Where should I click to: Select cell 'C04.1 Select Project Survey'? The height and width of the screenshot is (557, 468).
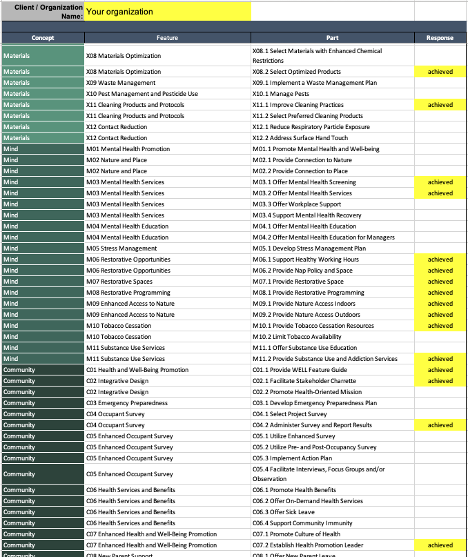(333, 414)
